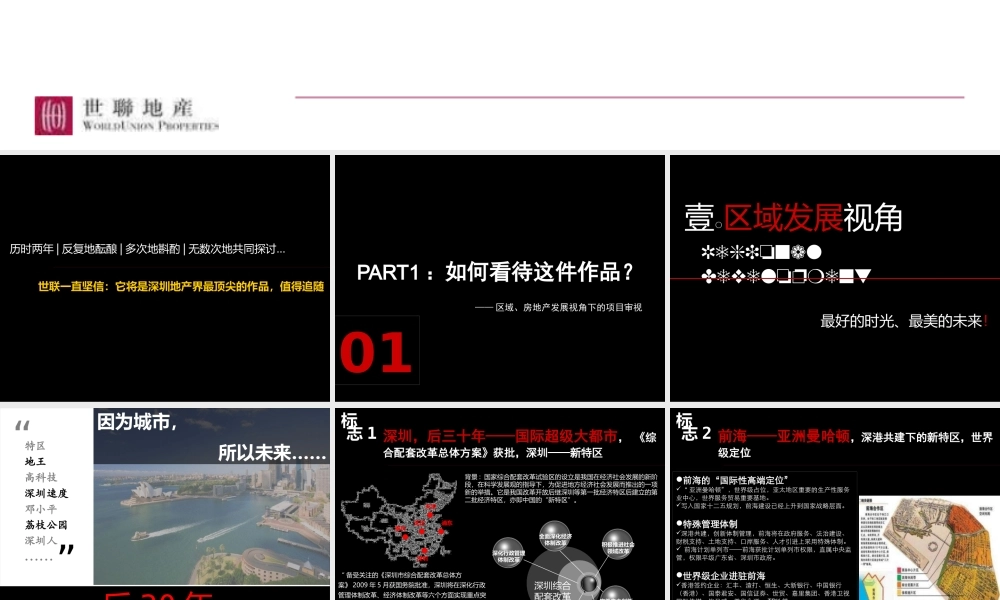Viewport: 1000px width, 600px height.
Task: Click the 深圳速度 word in the quote list
Action: [x=46, y=493]
